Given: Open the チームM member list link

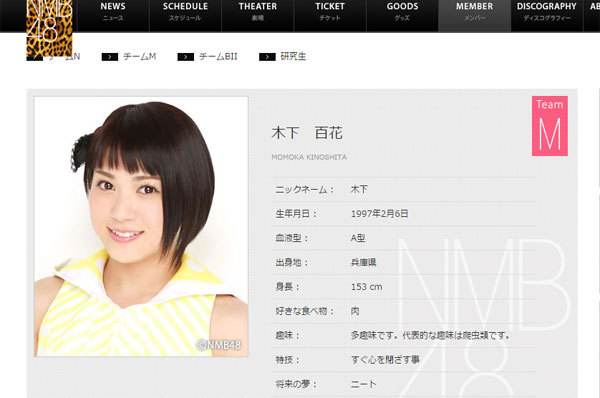Looking at the screenshot, I should pos(140,57).
